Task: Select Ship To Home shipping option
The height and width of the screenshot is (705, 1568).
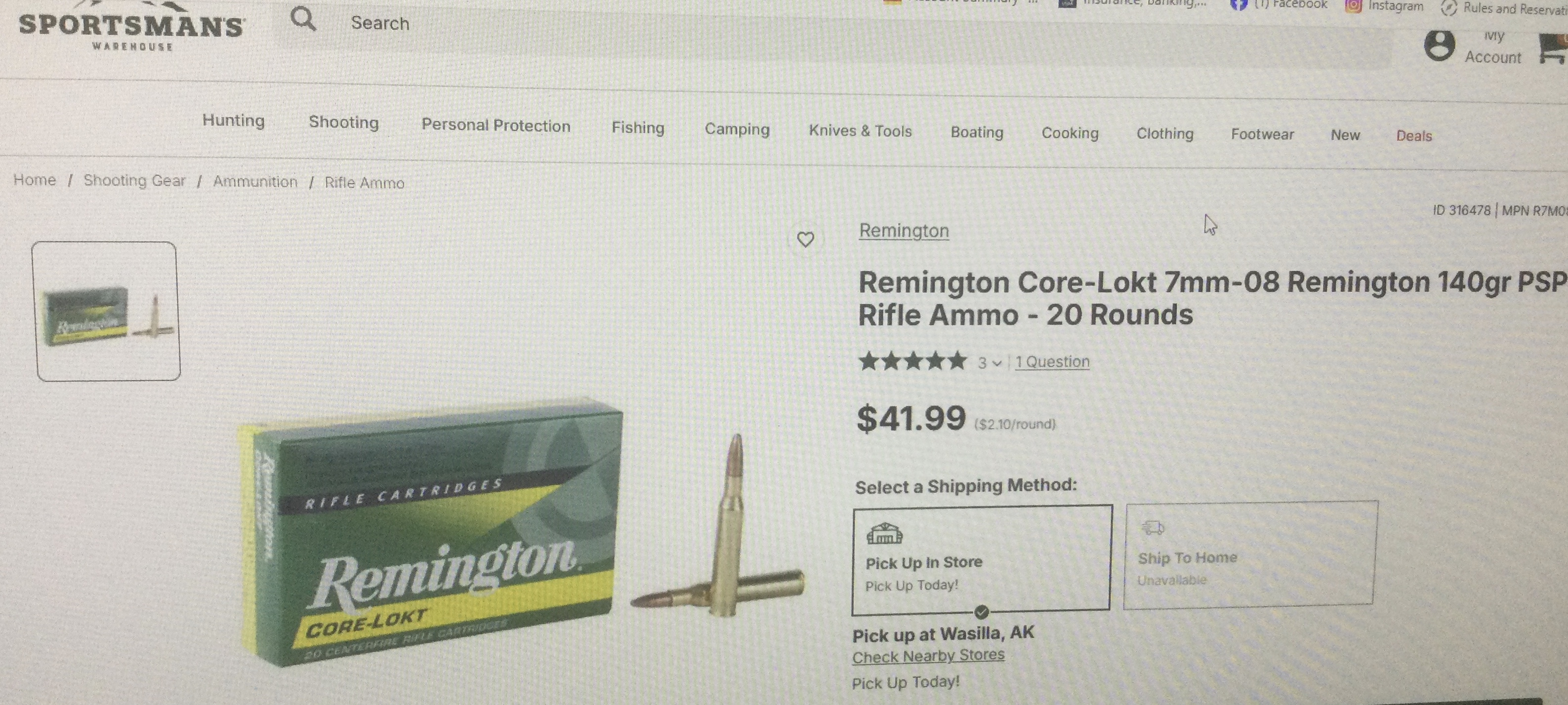Action: [1250, 554]
